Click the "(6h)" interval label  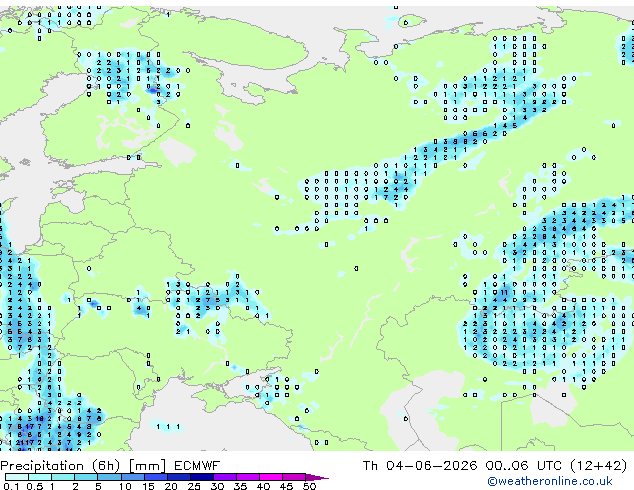pos(106,466)
